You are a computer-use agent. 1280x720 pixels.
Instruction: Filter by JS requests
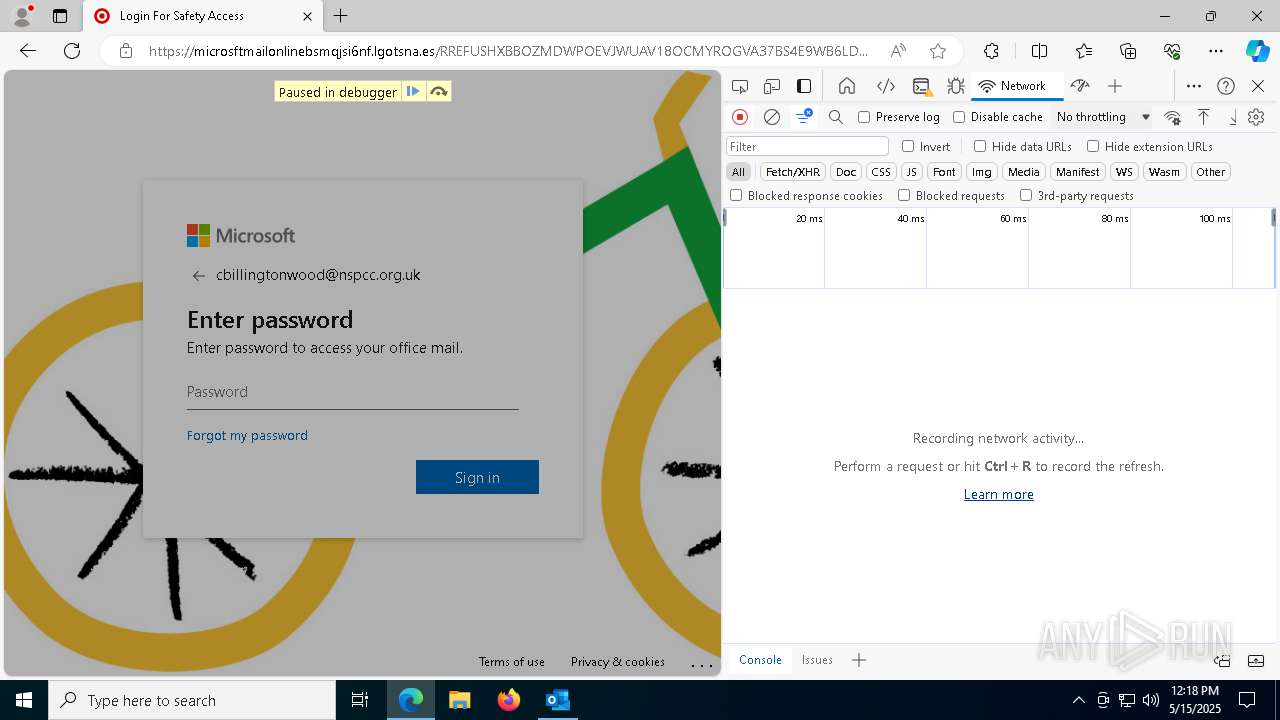click(x=911, y=172)
